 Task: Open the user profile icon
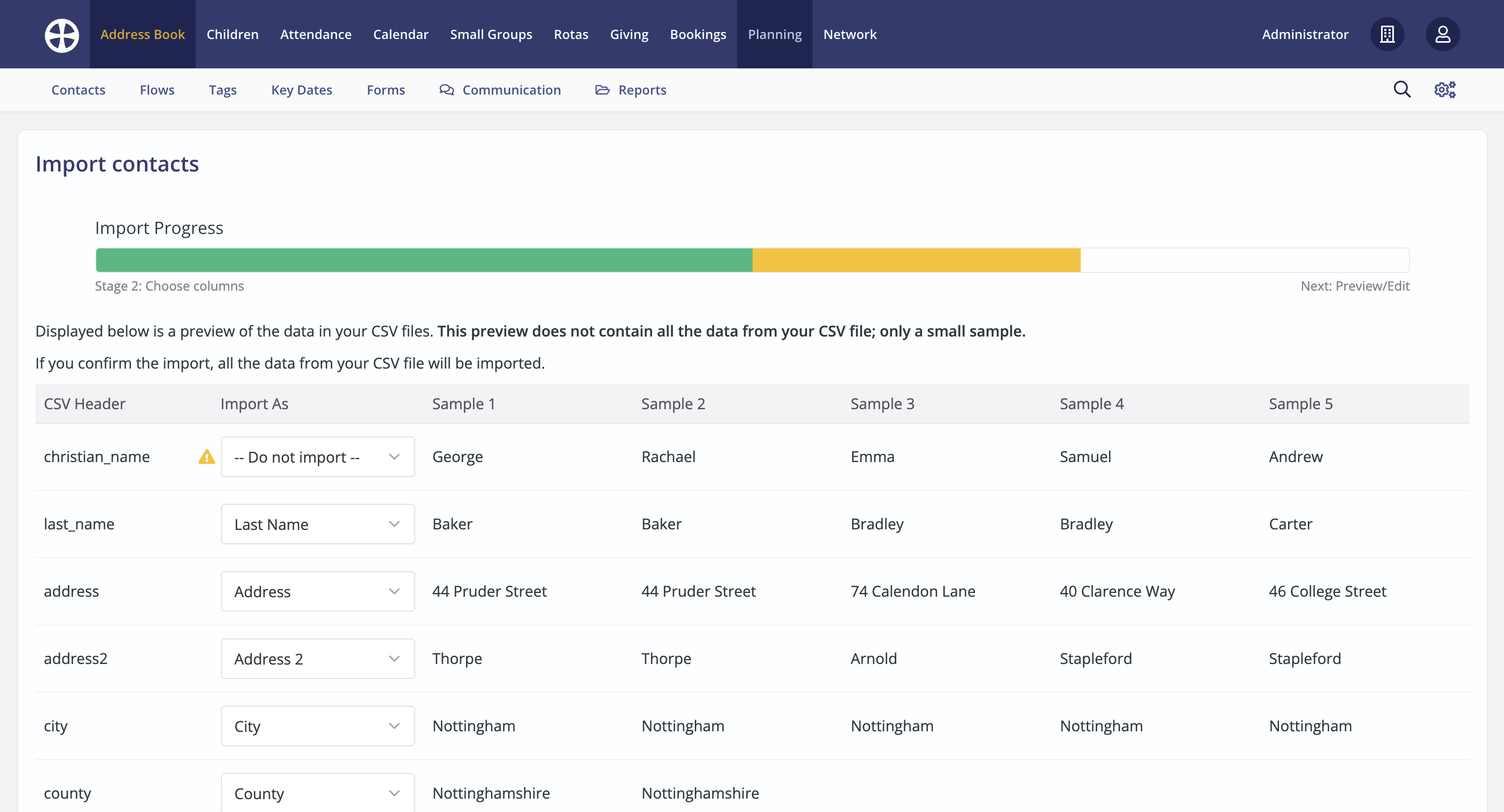1442,34
